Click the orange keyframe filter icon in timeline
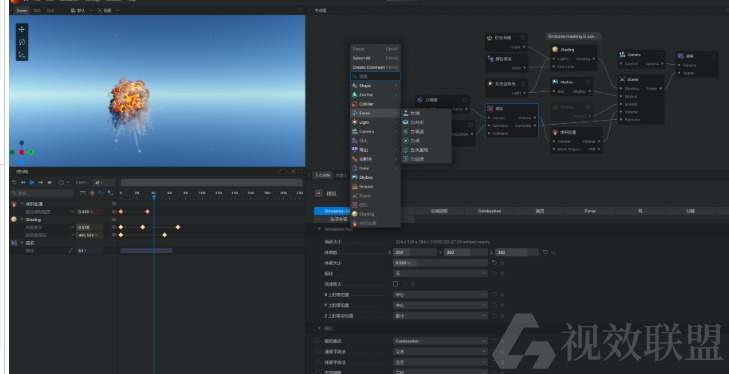729x374 pixels. pos(92,193)
